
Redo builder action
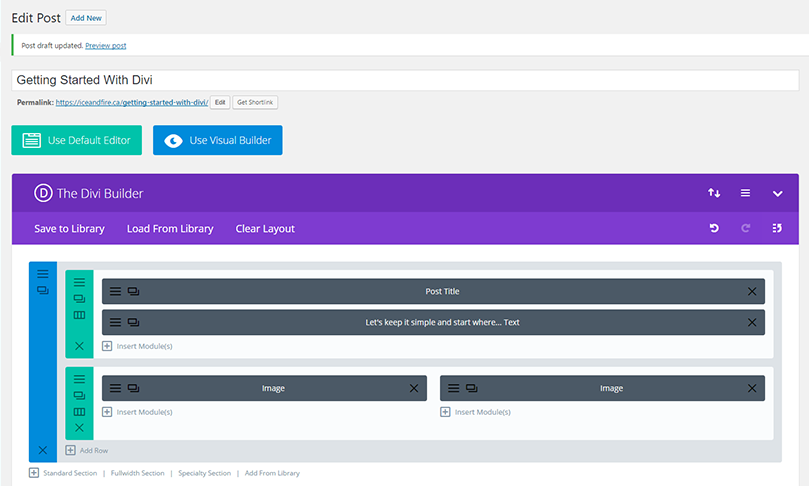[x=746, y=228]
